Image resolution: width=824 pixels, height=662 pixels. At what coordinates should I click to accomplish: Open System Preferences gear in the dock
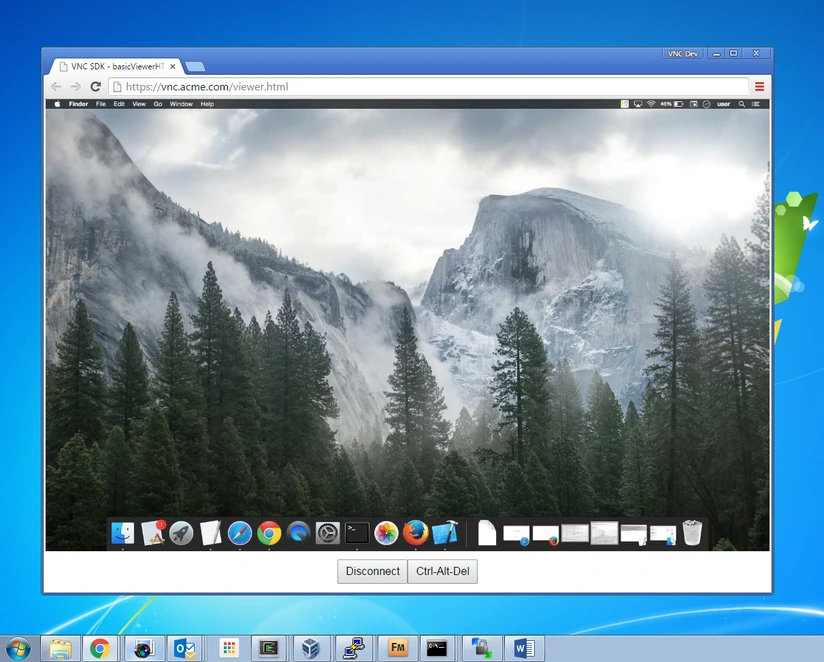(x=327, y=533)
